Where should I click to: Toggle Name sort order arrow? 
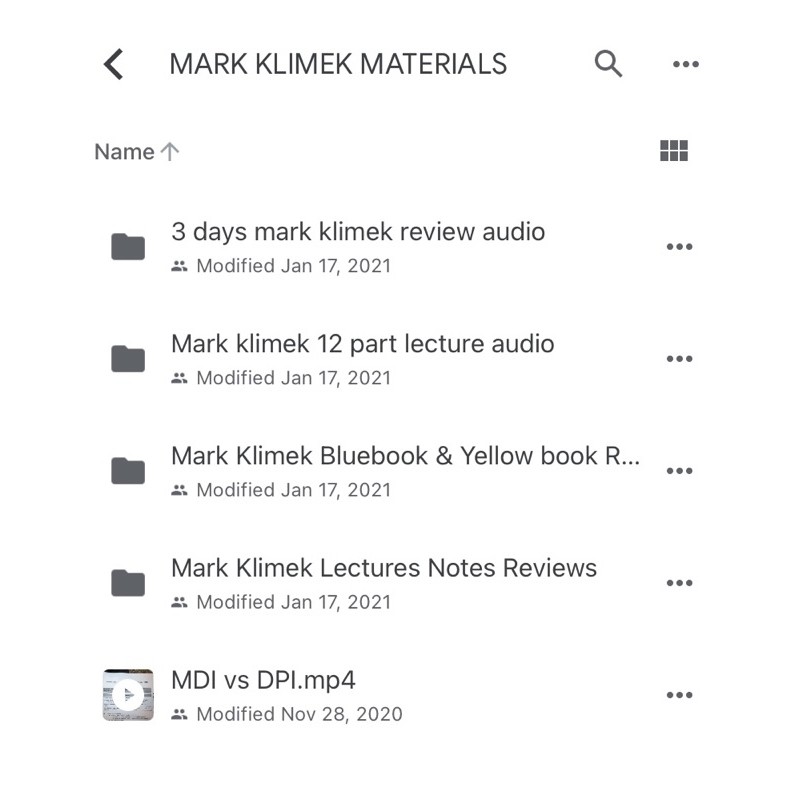[170, 152]
